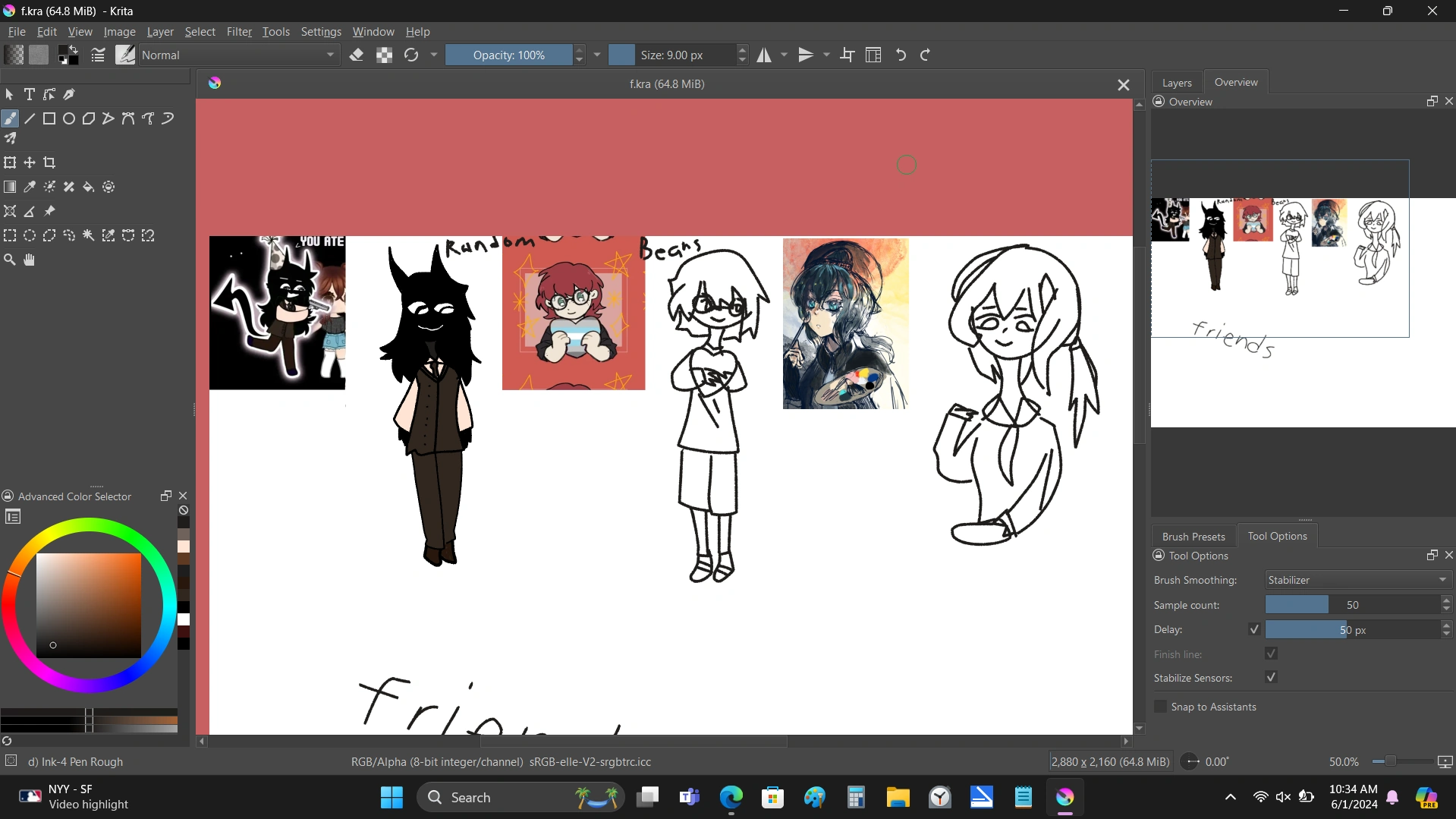Uncheck the Delay checkbox

[x=1253, y=629]
